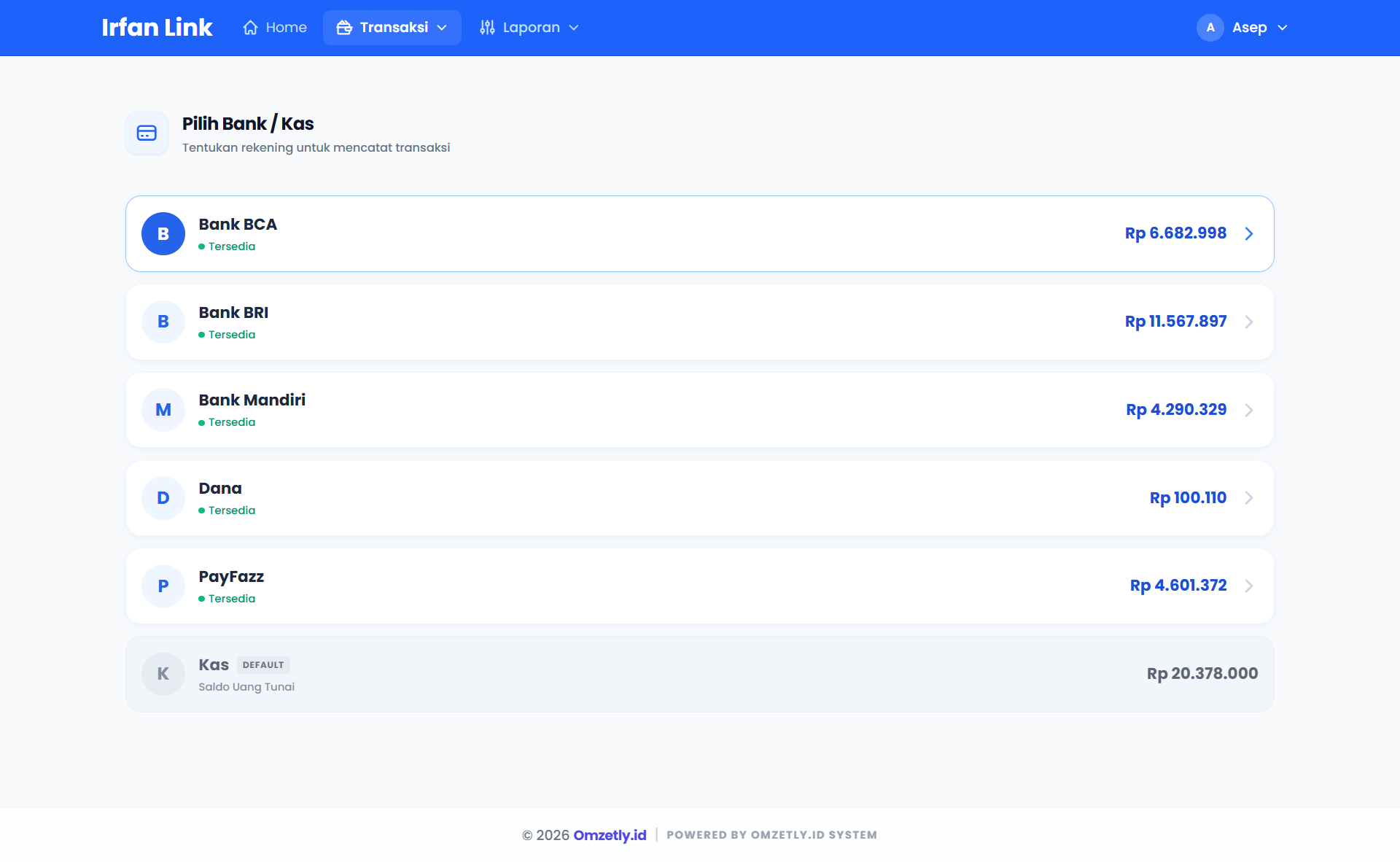Choose the Dana account name
The image size is (1400, 862).
220,489
